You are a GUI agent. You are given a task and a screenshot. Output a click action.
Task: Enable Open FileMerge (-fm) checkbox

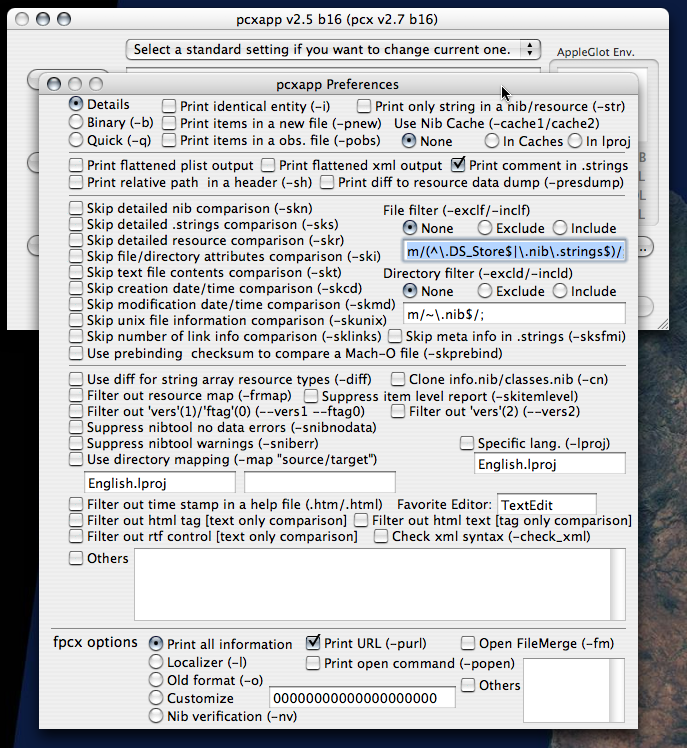pos(468,643)
